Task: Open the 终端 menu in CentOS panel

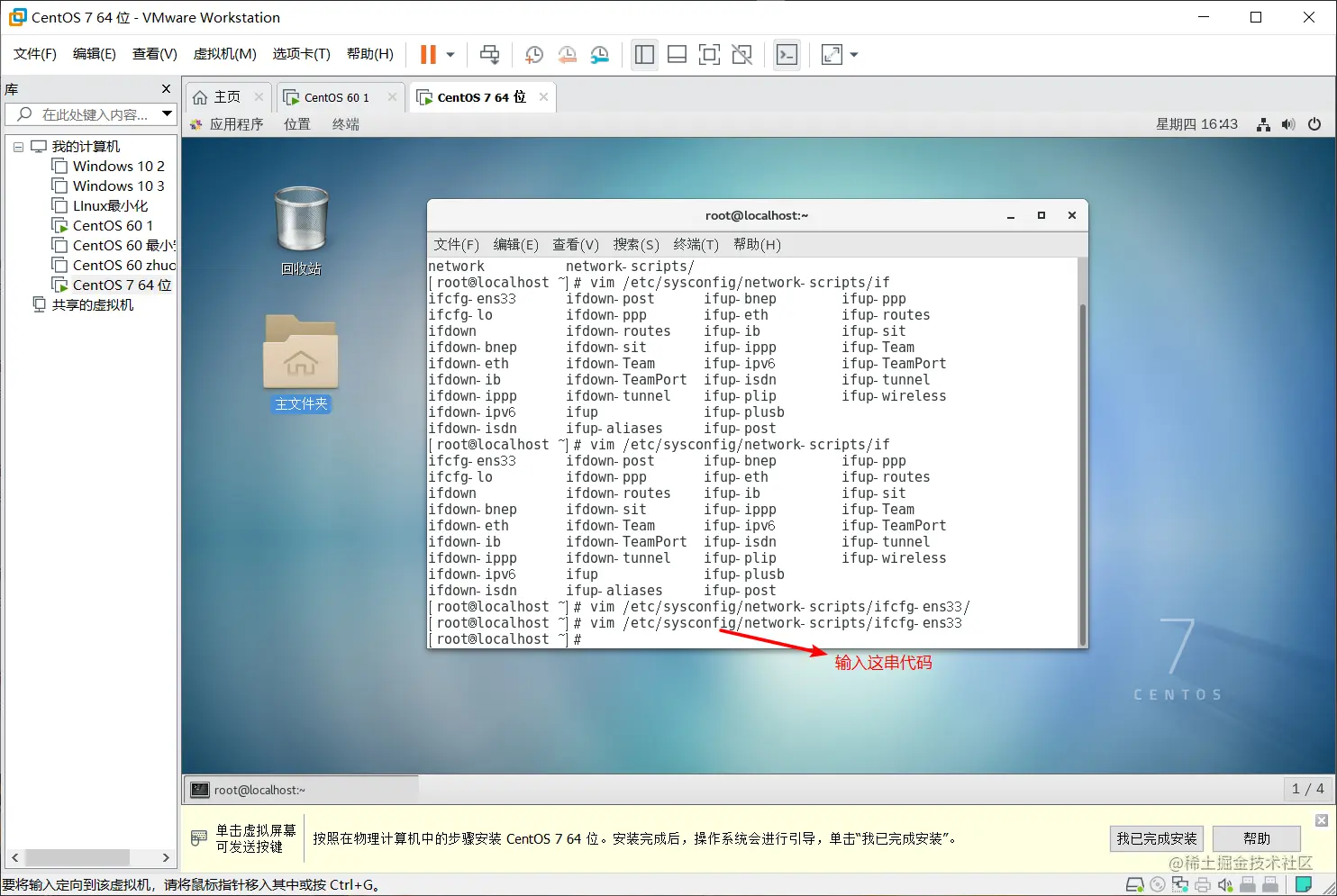Action: (x=346, y=124)
